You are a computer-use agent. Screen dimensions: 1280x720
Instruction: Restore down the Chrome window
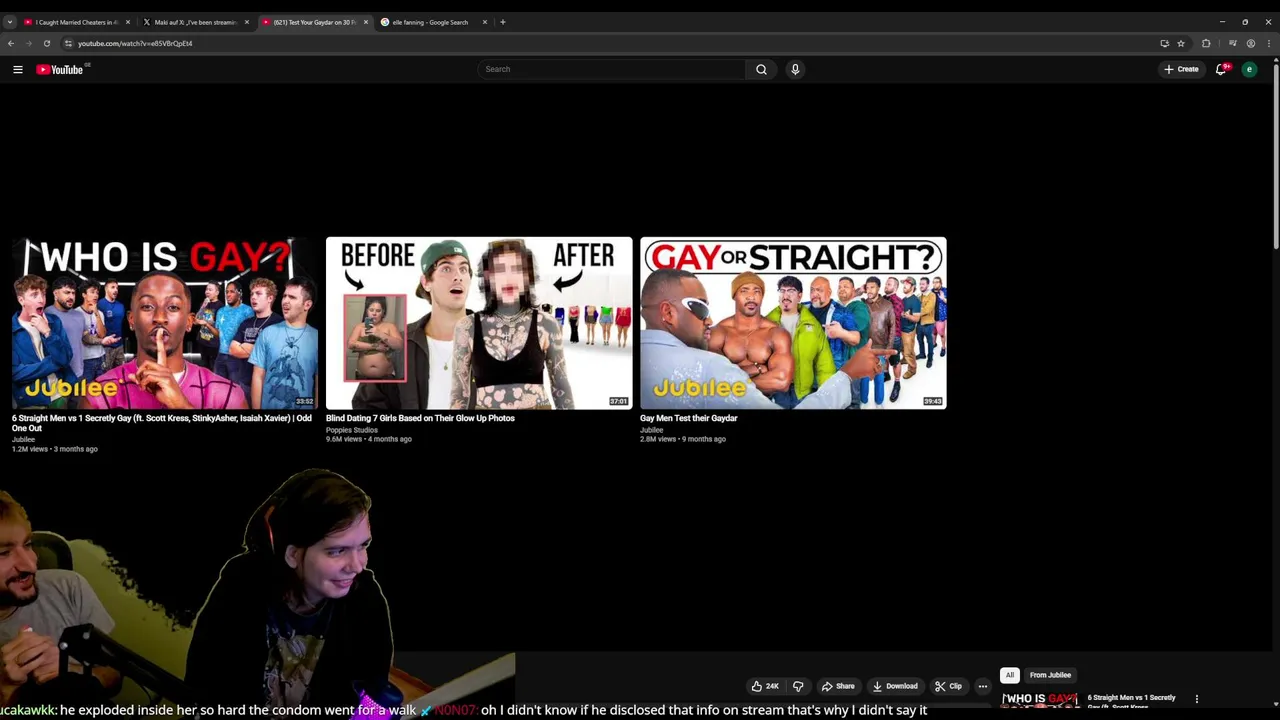tap(1245, 22)
